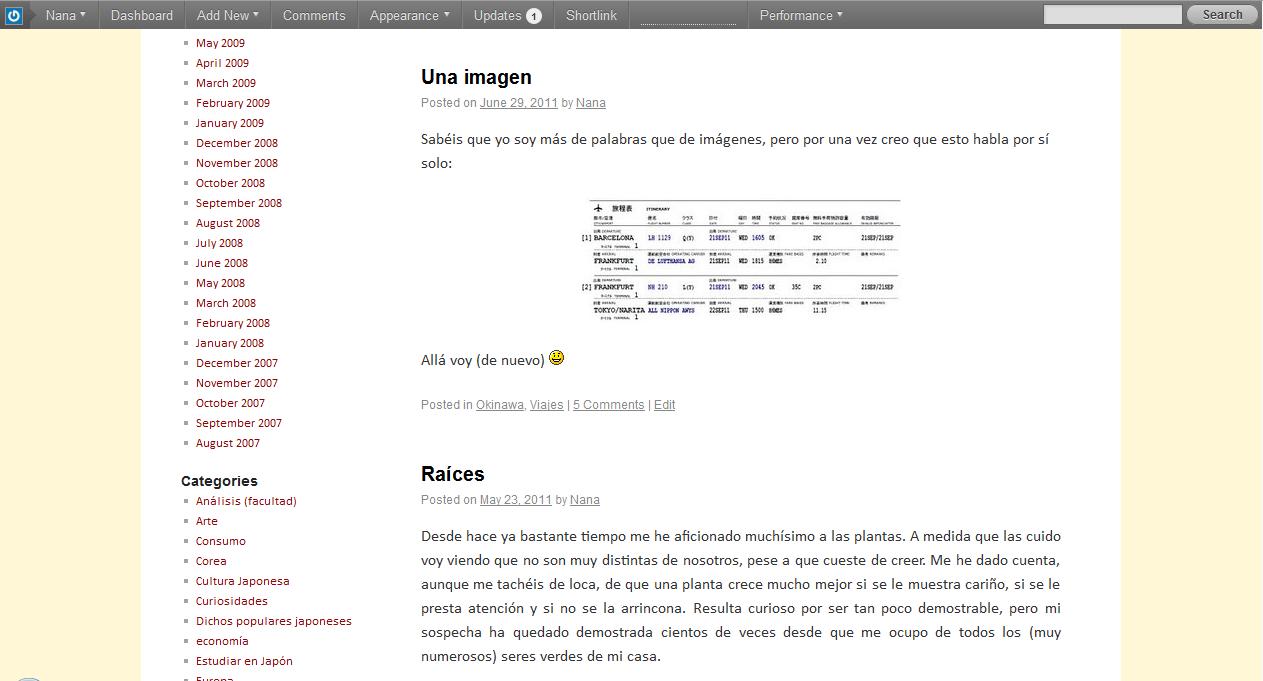Open author Nana link under 'Raíces'
Viewport: 1263px width, 681px height.
tap(585, 500)
